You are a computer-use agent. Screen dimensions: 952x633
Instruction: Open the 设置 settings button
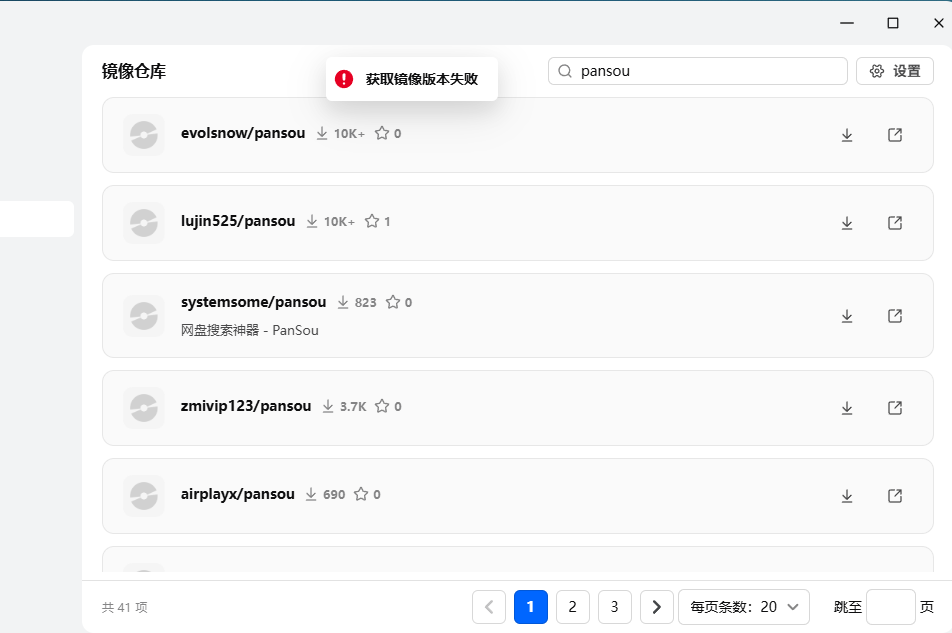(x=895, y=71)
